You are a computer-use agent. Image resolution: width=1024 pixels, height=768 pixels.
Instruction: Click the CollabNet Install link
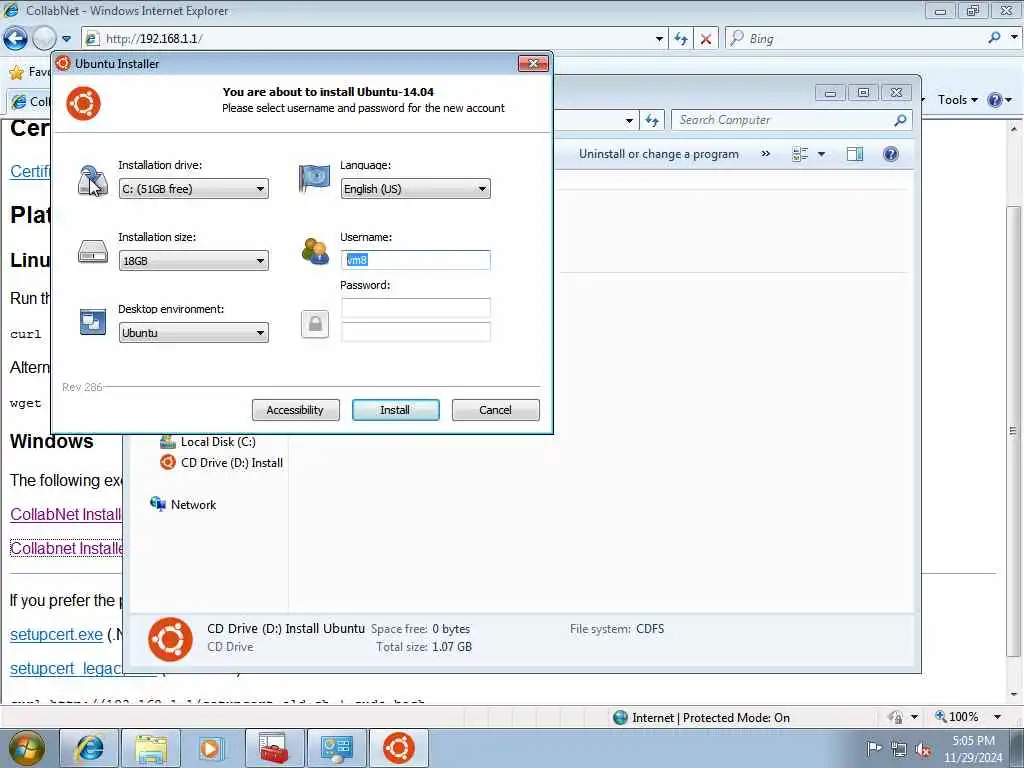pyautogui.click(x=66, y=514)
